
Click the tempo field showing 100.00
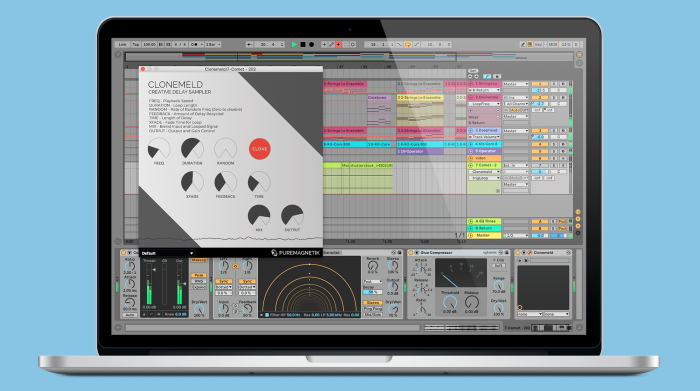pyautogui.click(x=150, y=45)
